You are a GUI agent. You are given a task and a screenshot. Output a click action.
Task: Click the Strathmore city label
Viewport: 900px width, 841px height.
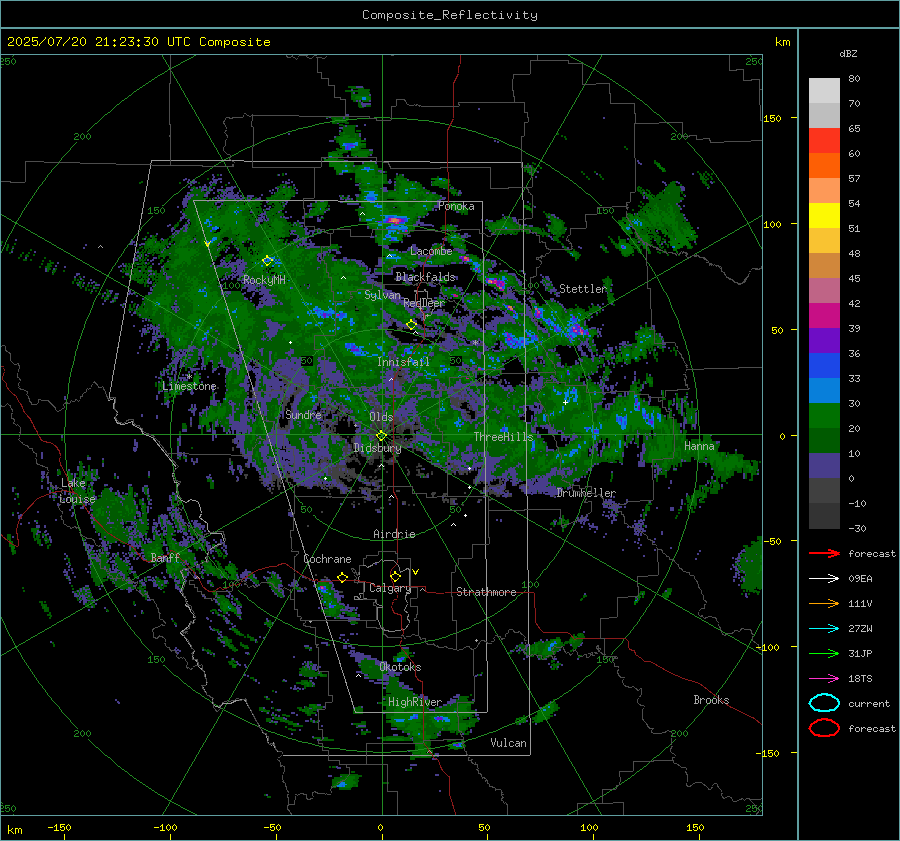coord(486,592)
